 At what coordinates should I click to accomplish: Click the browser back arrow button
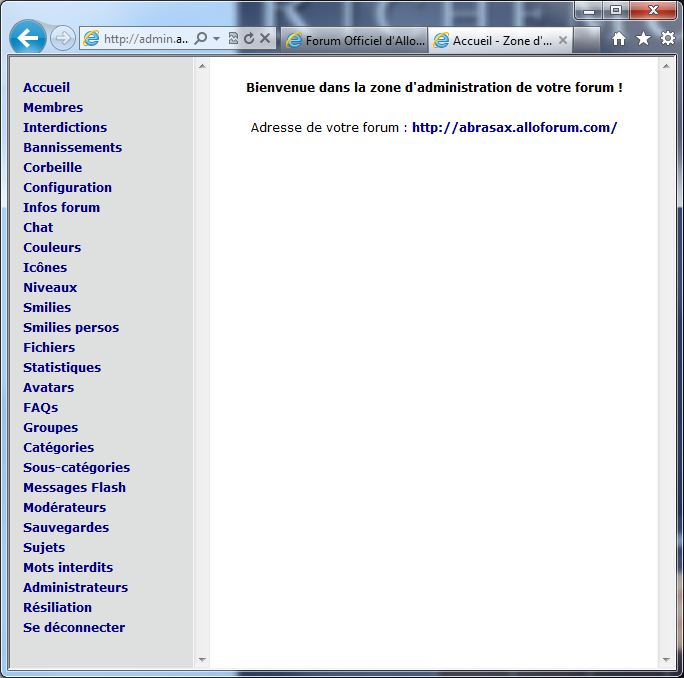[27, 38]
